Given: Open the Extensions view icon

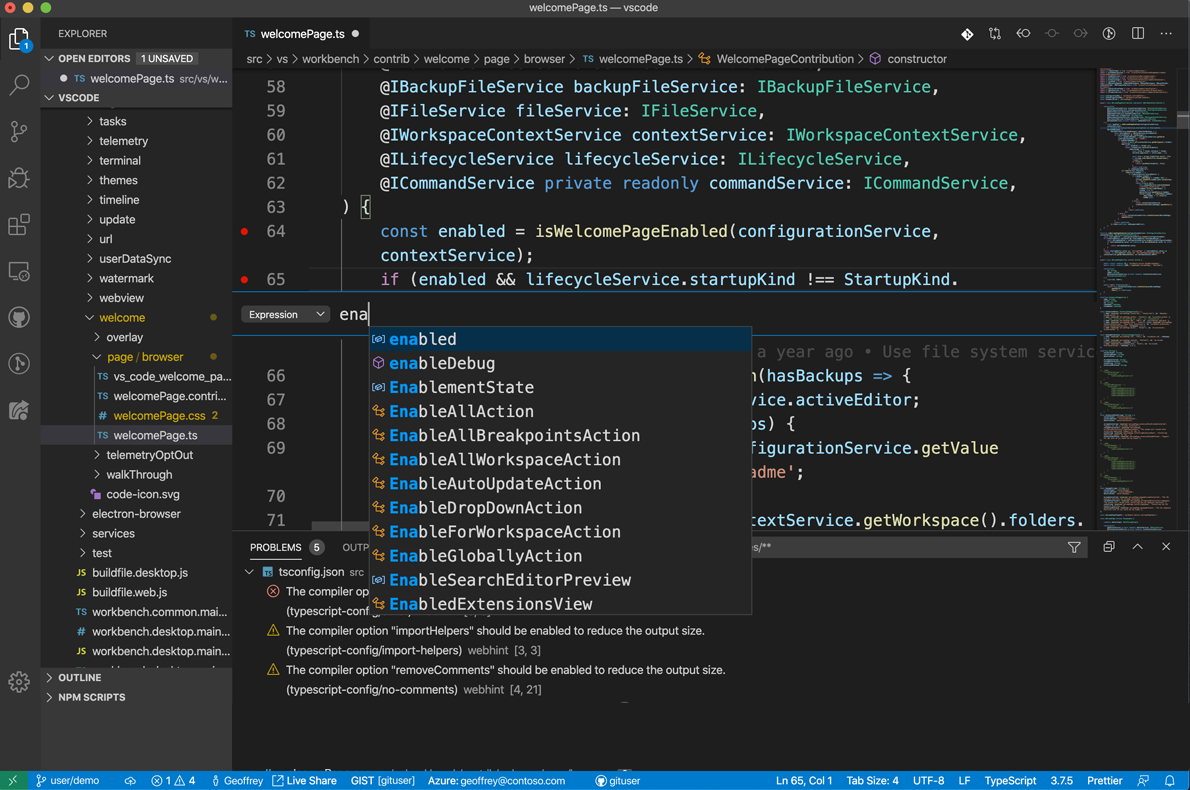Looking at the screenshot, I should click(x=18, y=226).
